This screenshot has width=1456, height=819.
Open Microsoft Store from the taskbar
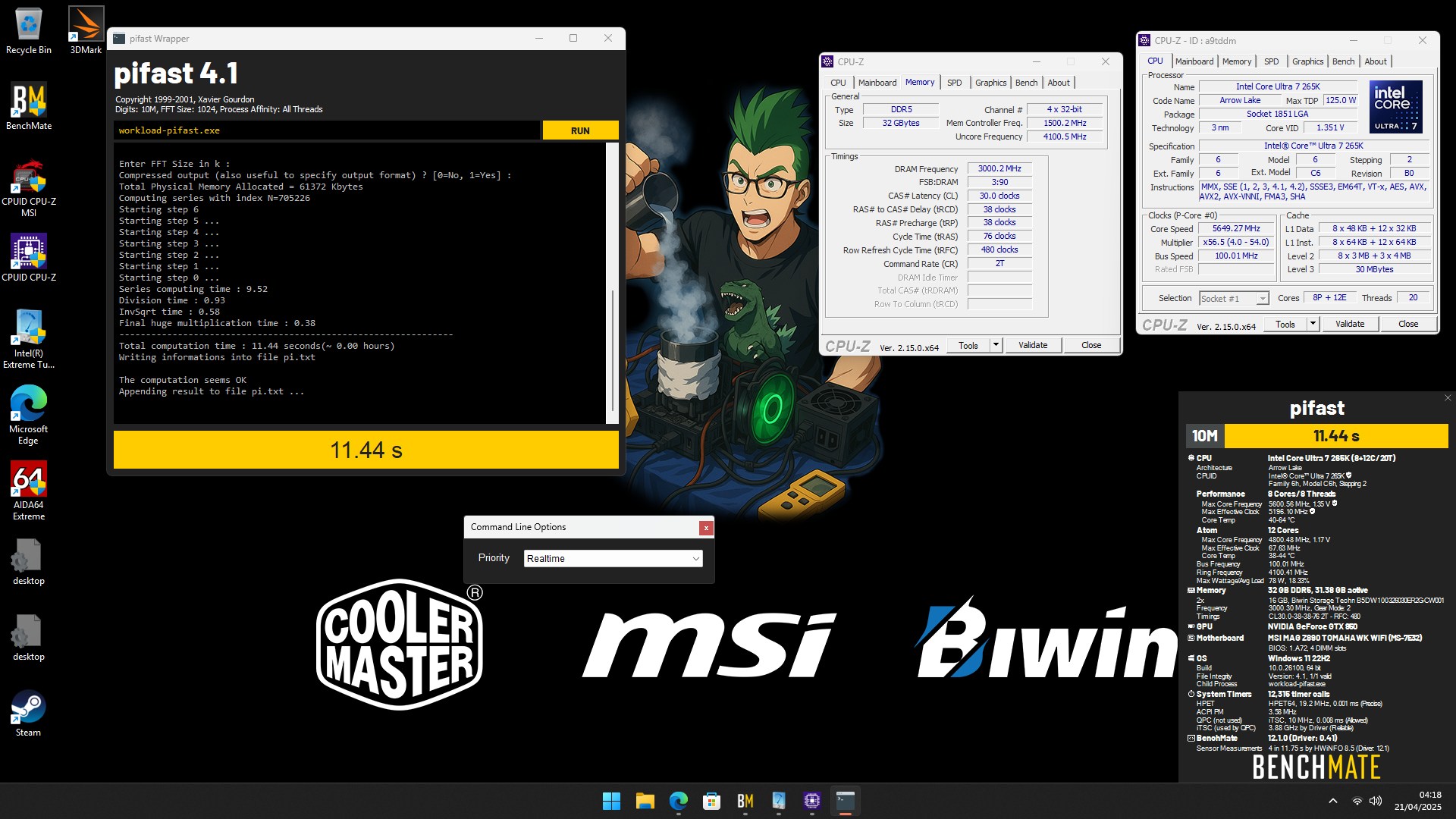[x=711, y=801]
